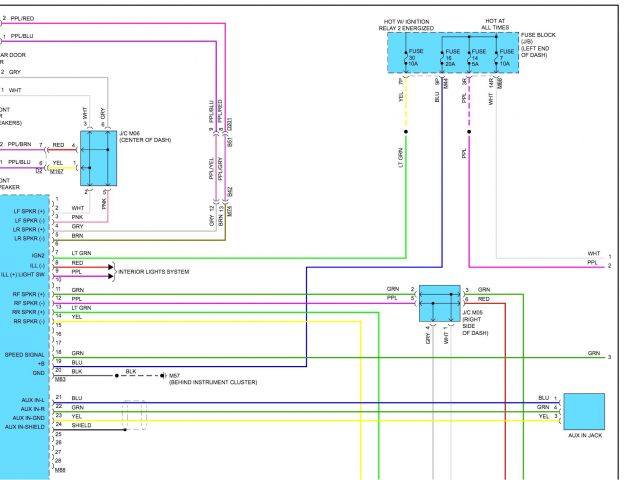Click the HOT AT ALL TIMES label
The height and width of the screenshot is (480, 640).
click(x=495, y=24)
